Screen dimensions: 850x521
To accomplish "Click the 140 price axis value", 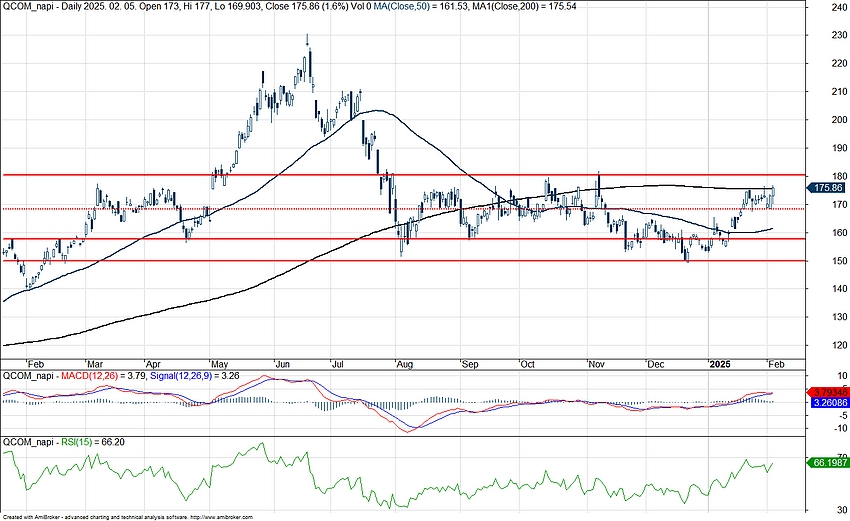I will pos(839,289).
